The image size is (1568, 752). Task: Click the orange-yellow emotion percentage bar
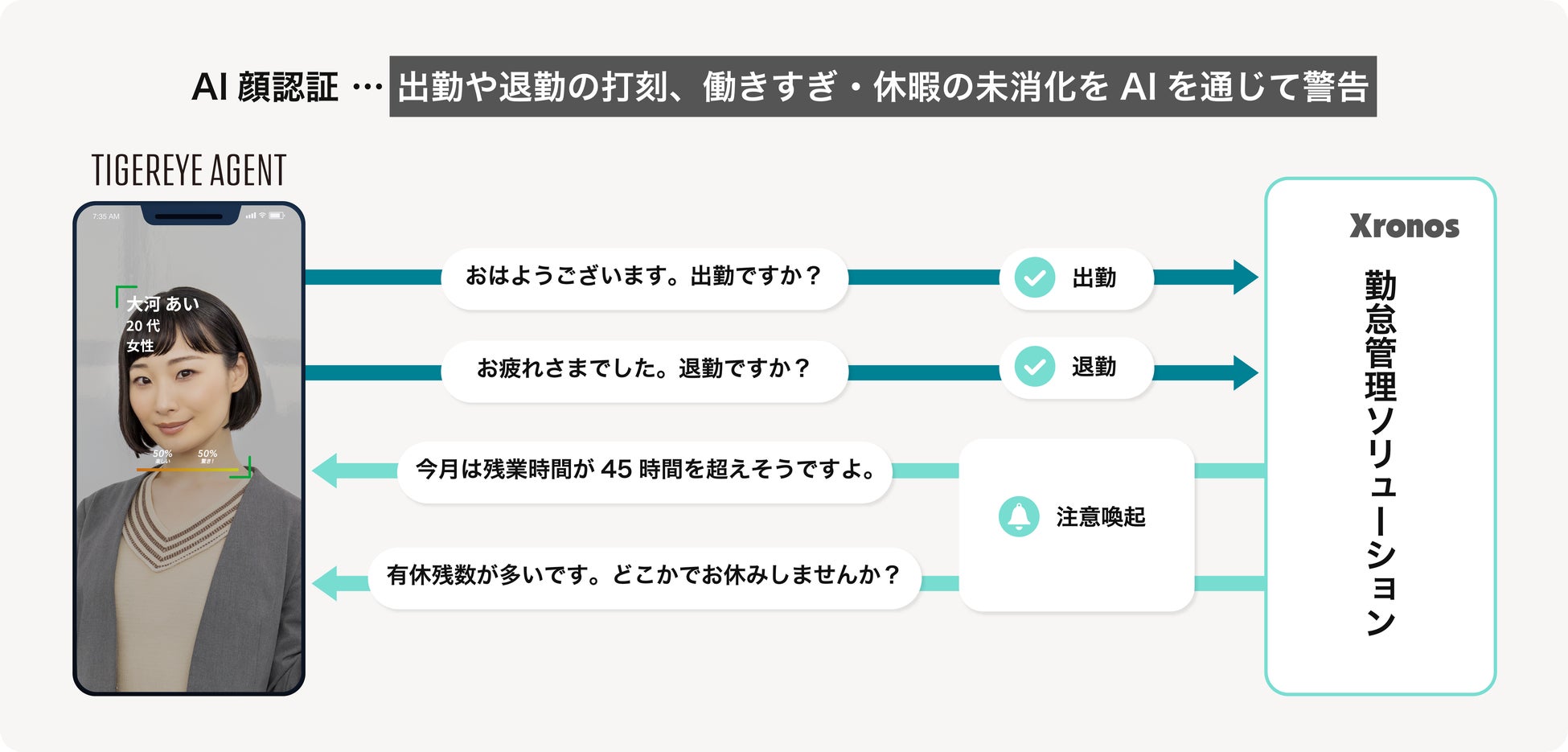[x=189, y=469]
